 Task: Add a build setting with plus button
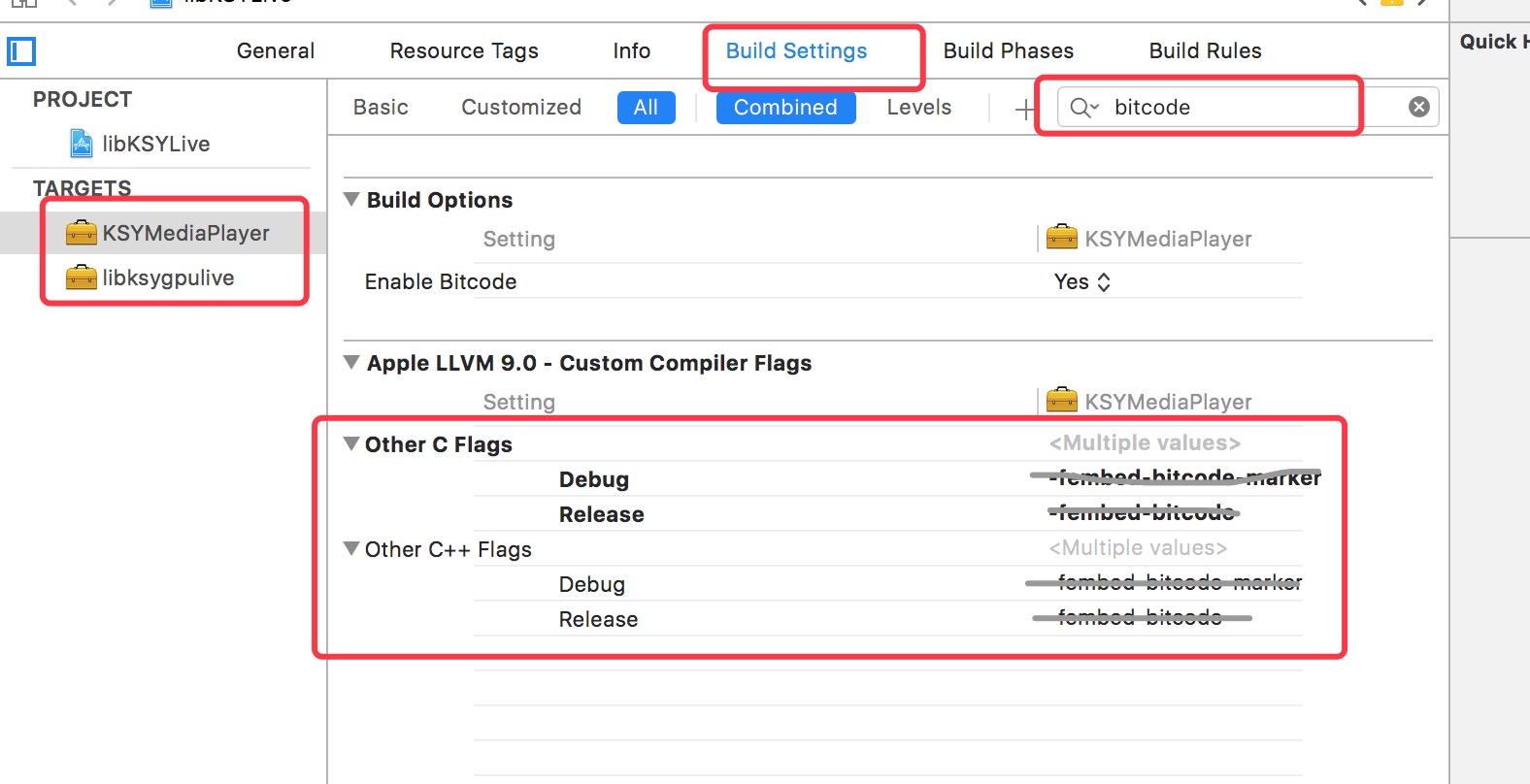coord(1024,109)
